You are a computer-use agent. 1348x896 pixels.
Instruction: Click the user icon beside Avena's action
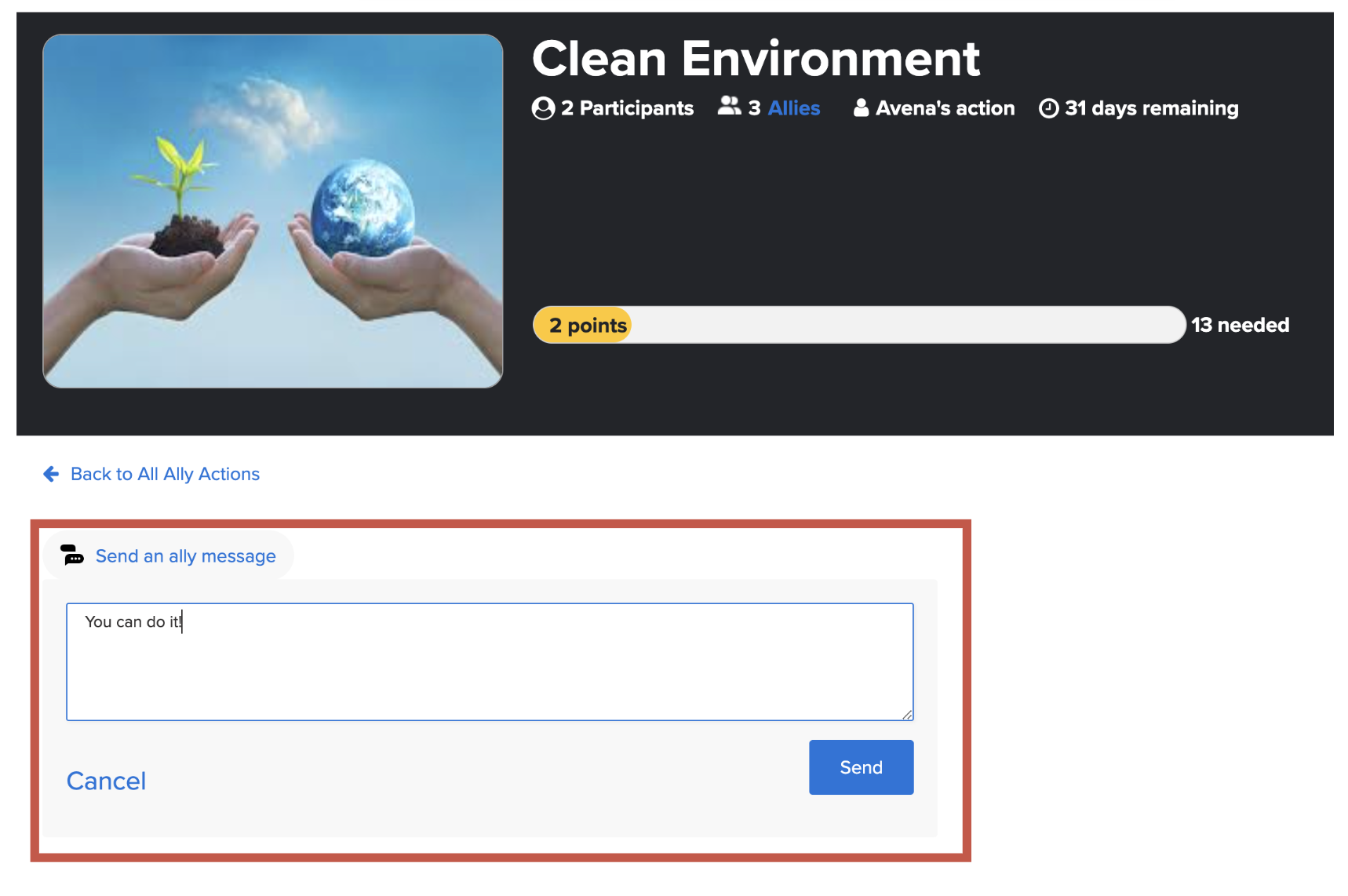pos(861,107)
